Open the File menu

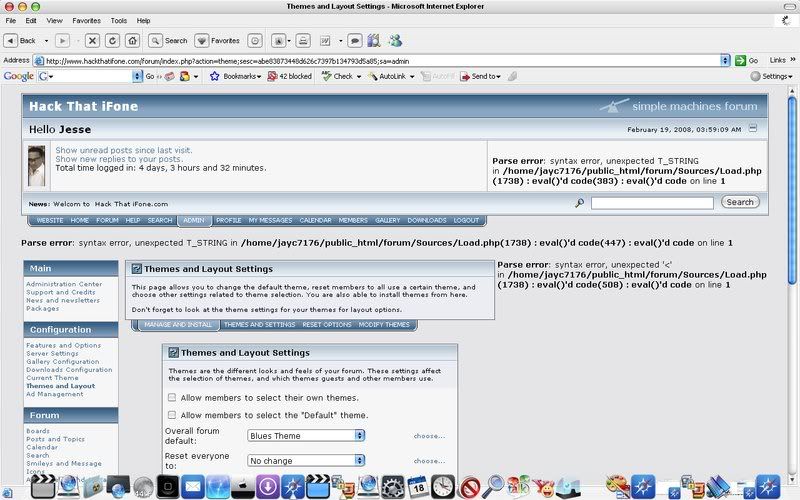[11, 21]
